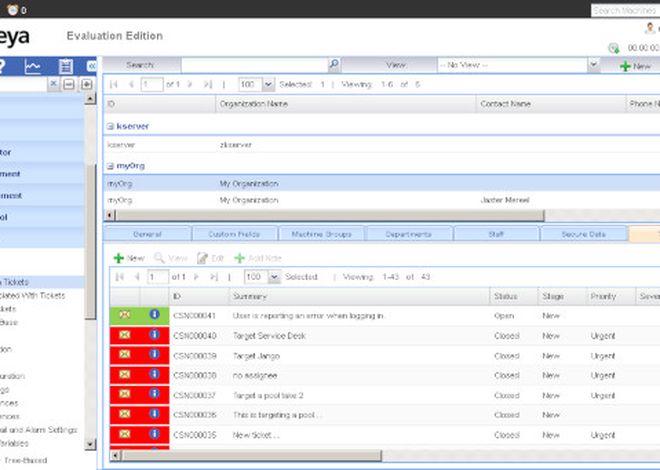Click horizontal scrollbar of tickets grid

click(251, 455)
